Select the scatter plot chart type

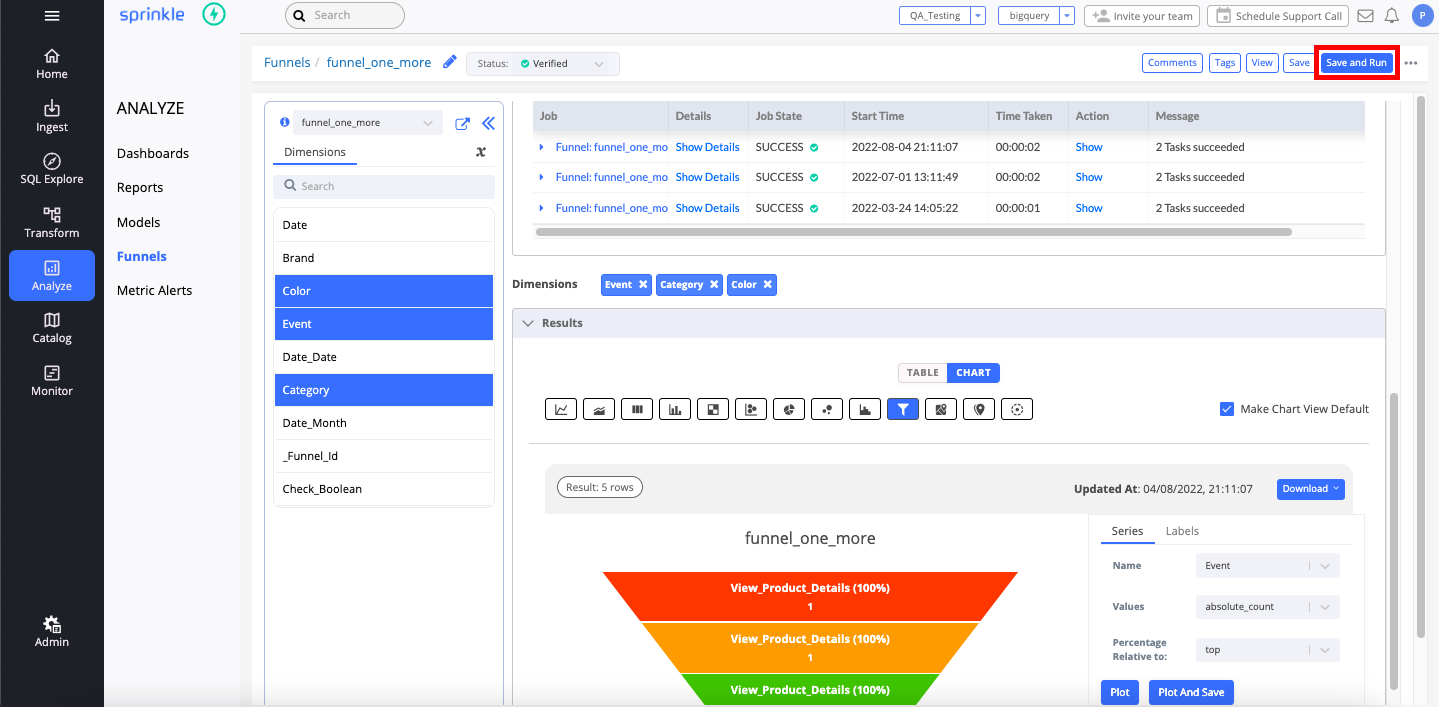[751, 409]
